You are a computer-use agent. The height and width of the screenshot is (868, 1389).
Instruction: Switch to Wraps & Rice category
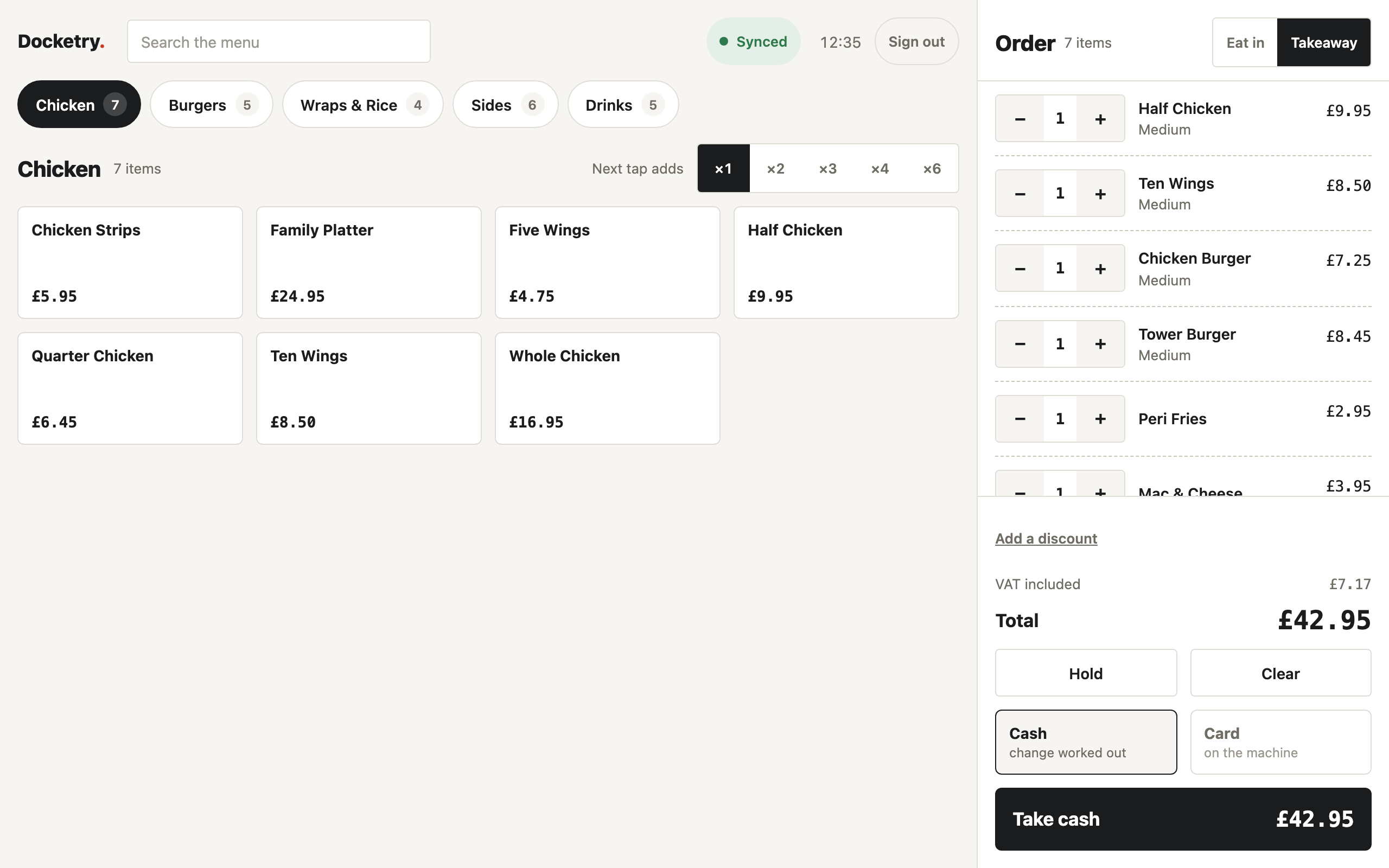coord(363,105)
